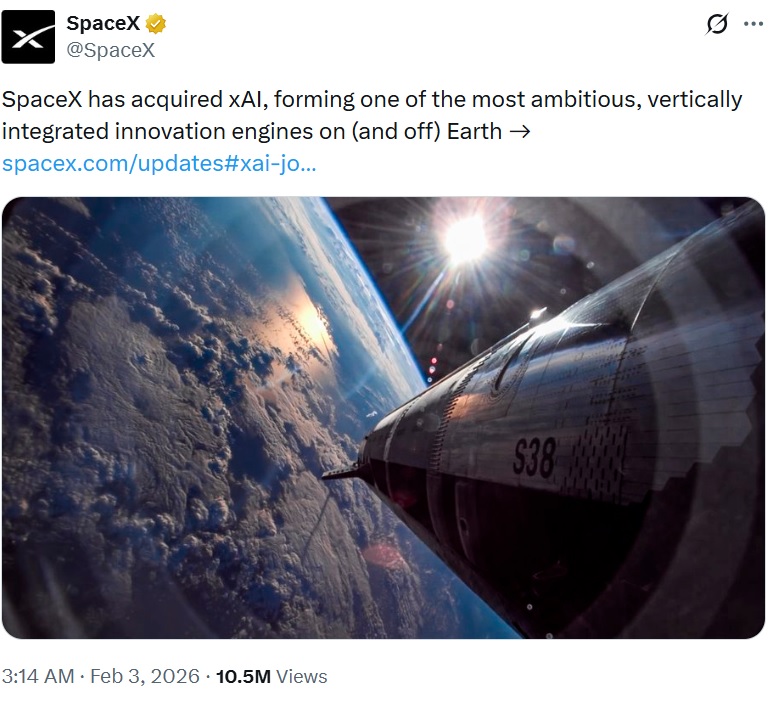Image resolution: width=783 pixels, height=705 pixels.
Task: Open the SpaceX profile avatar
Action: coord(29,36)
